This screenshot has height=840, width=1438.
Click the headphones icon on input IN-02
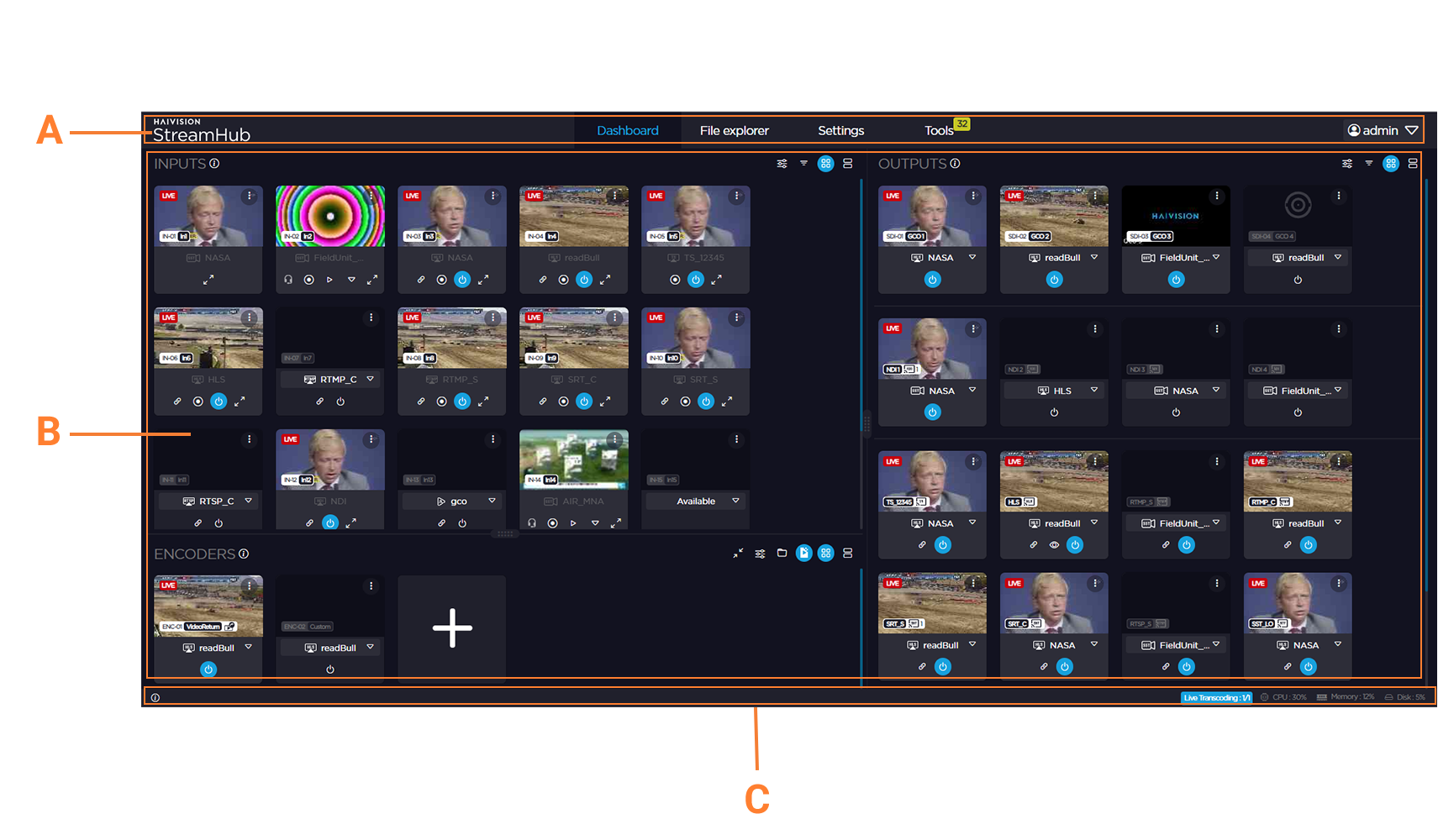288,280
